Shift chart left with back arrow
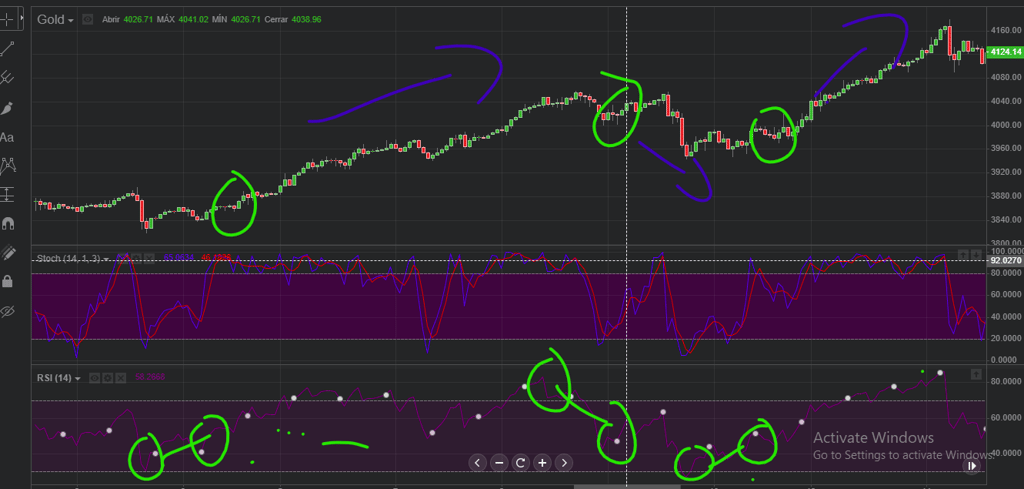1024x489 pixels. click(x=477, y=463)
